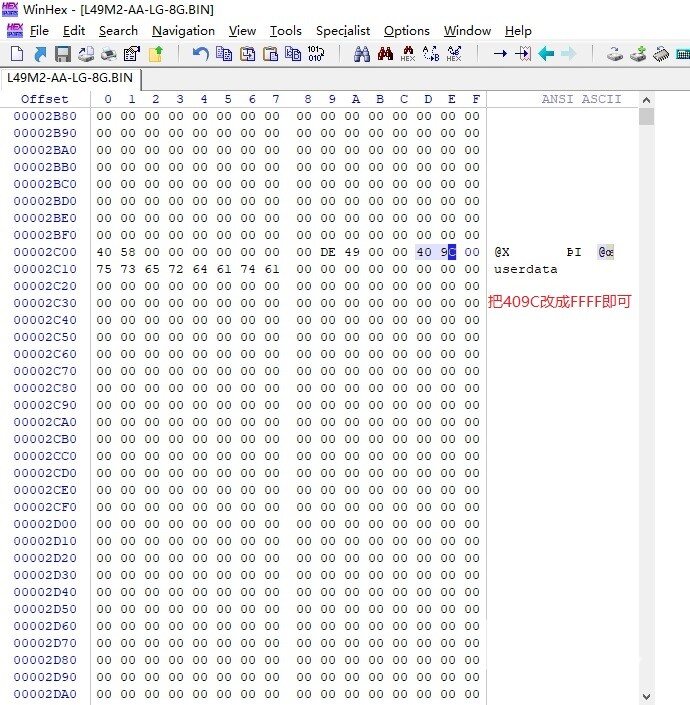The image size is (690, 705).
Task: Click the Open folder icon
Action: pyautogui.click(x=156, y=54)
